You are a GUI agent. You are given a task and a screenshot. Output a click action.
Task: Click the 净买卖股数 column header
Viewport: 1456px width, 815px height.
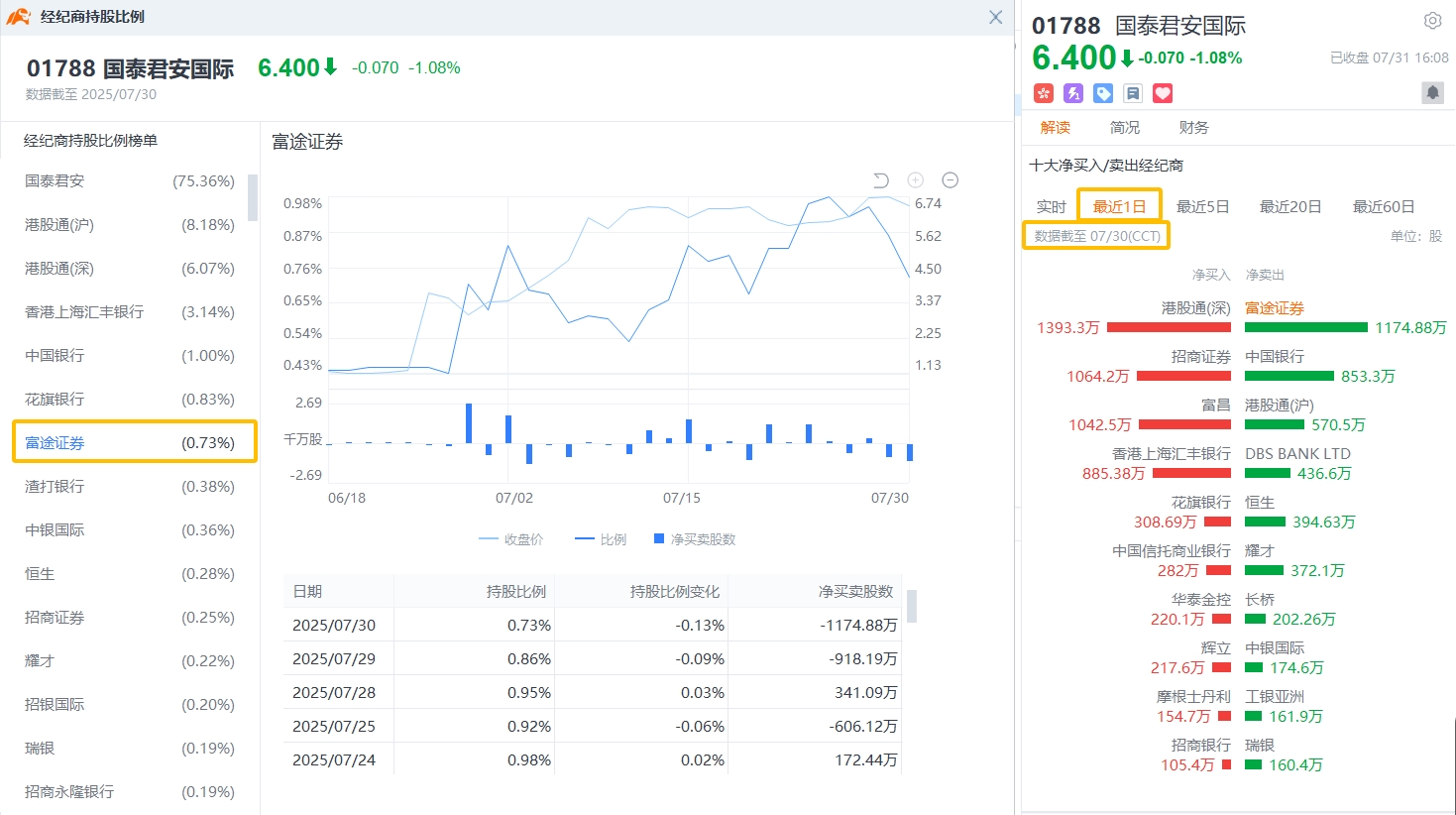tap(856, 592)
